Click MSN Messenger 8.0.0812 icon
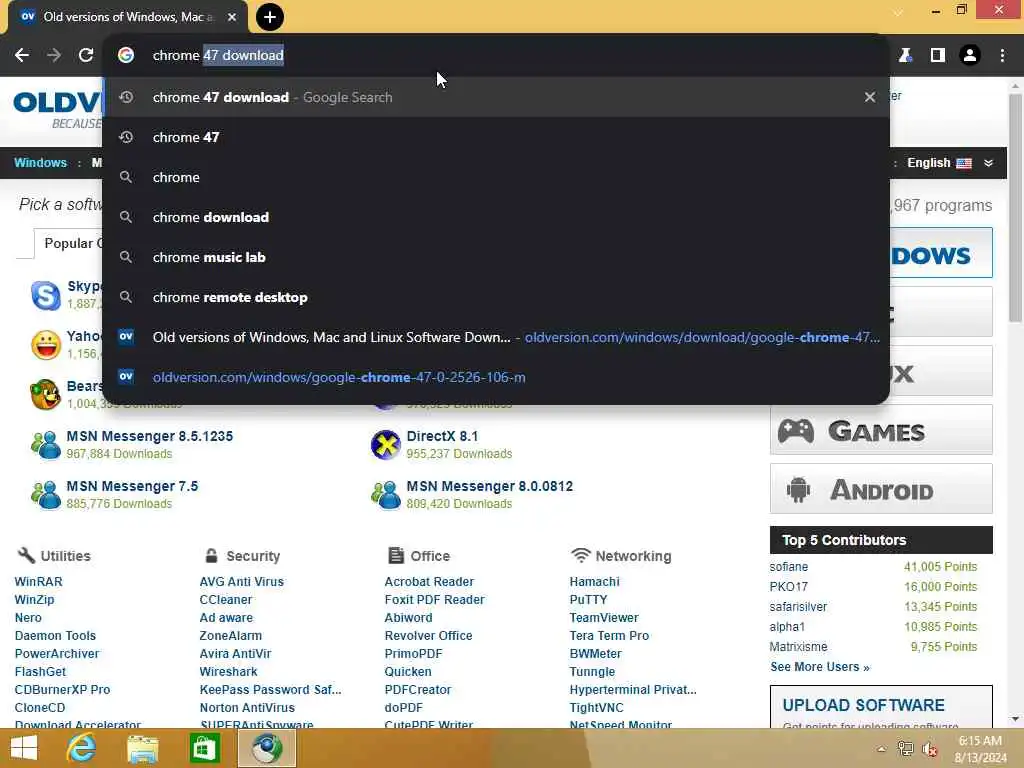Viewport: 1024px width, 768px height. pyautogui.click(x=385, y=494)
